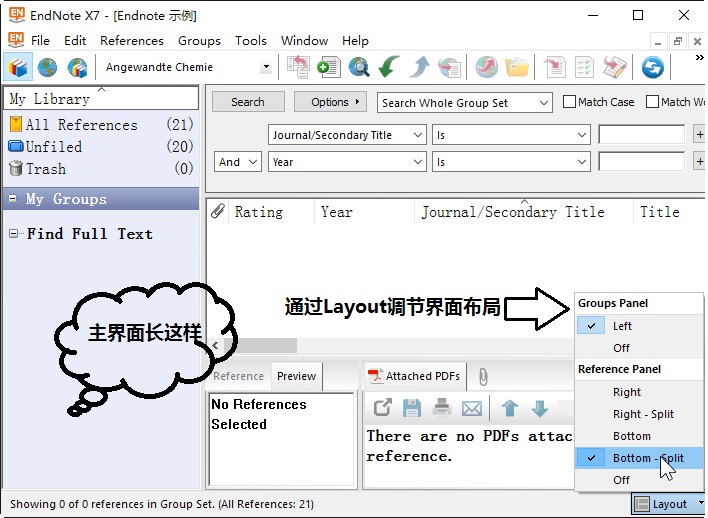Click the green Import arrow icon
The height and width of the screenshot is (518, 708).
pos(389,67)
